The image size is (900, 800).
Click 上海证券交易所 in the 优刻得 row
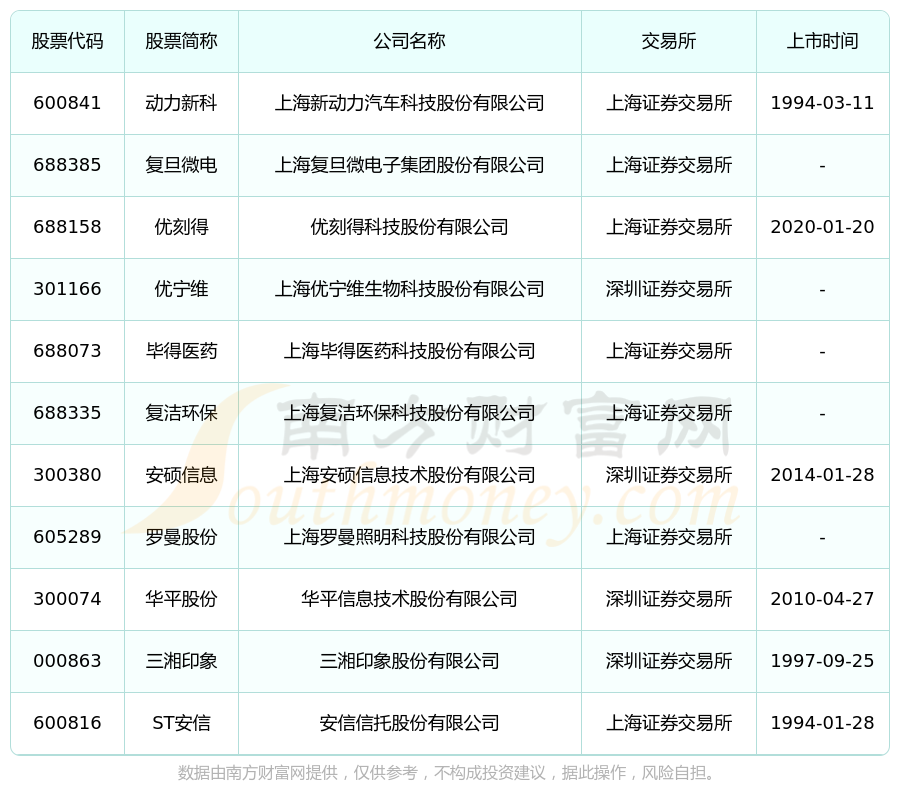[669, 227]
